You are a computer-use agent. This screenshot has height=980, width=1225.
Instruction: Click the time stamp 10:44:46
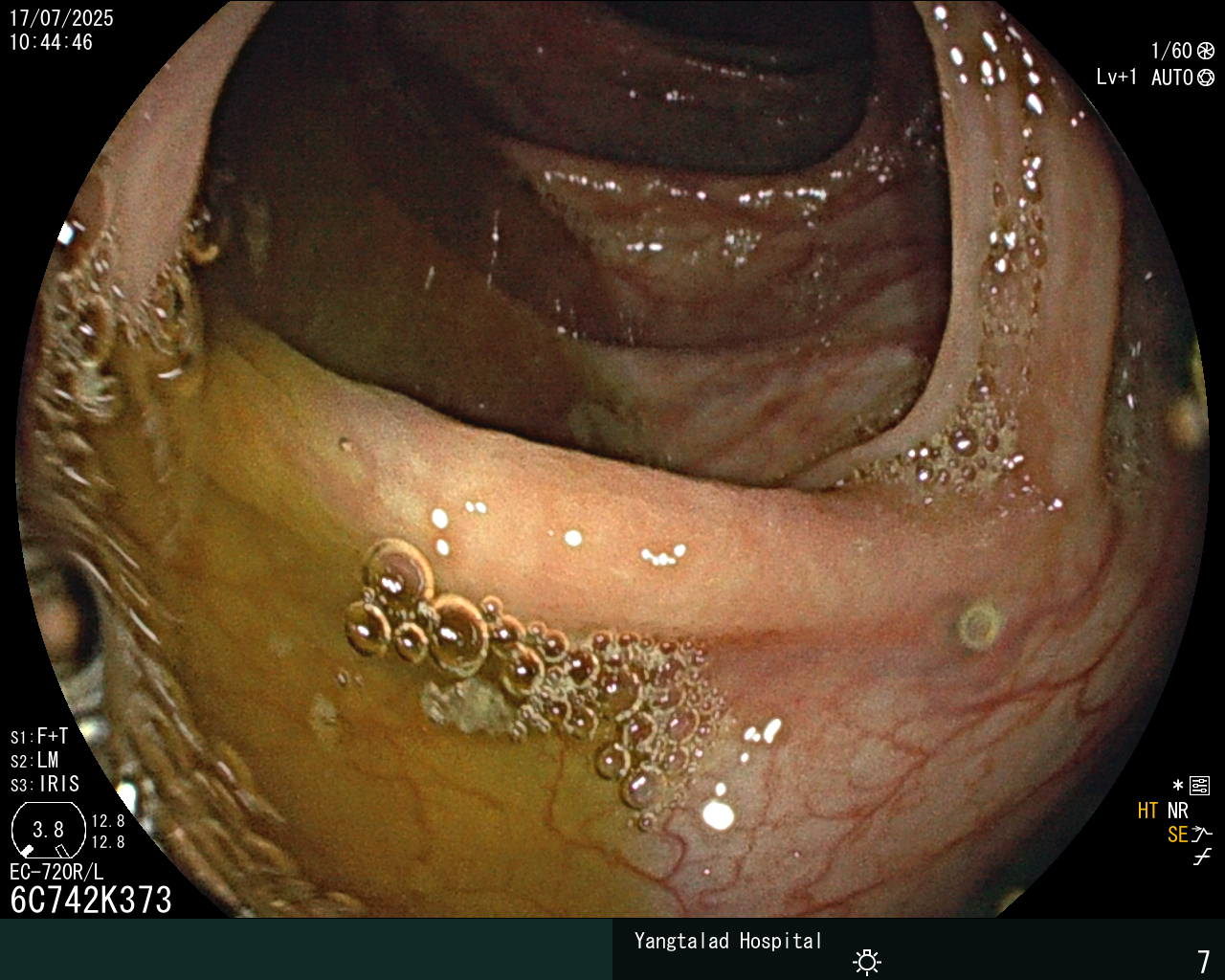tap(52, 42)
